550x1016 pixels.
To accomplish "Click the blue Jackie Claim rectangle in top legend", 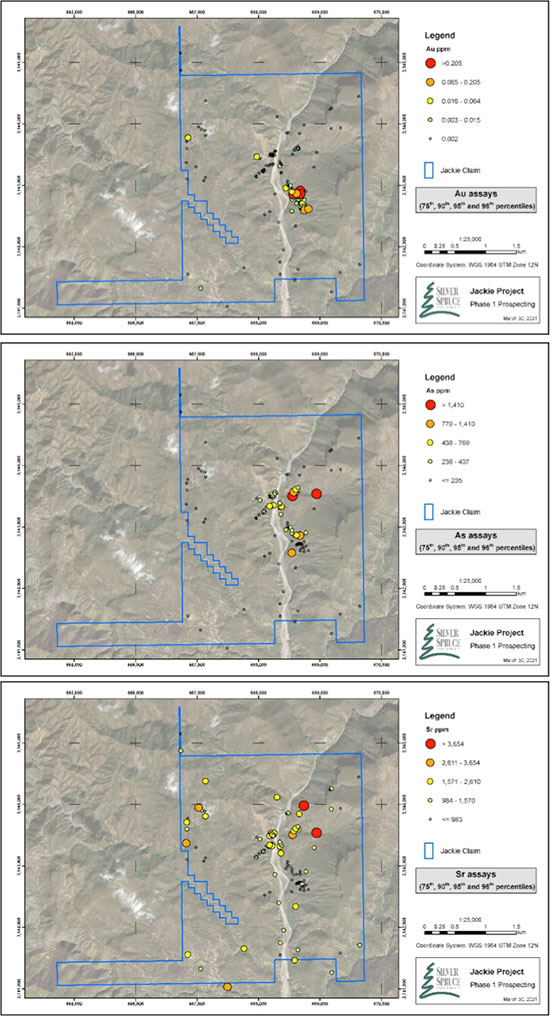I will pyautogui.click(x=430, y=170).
